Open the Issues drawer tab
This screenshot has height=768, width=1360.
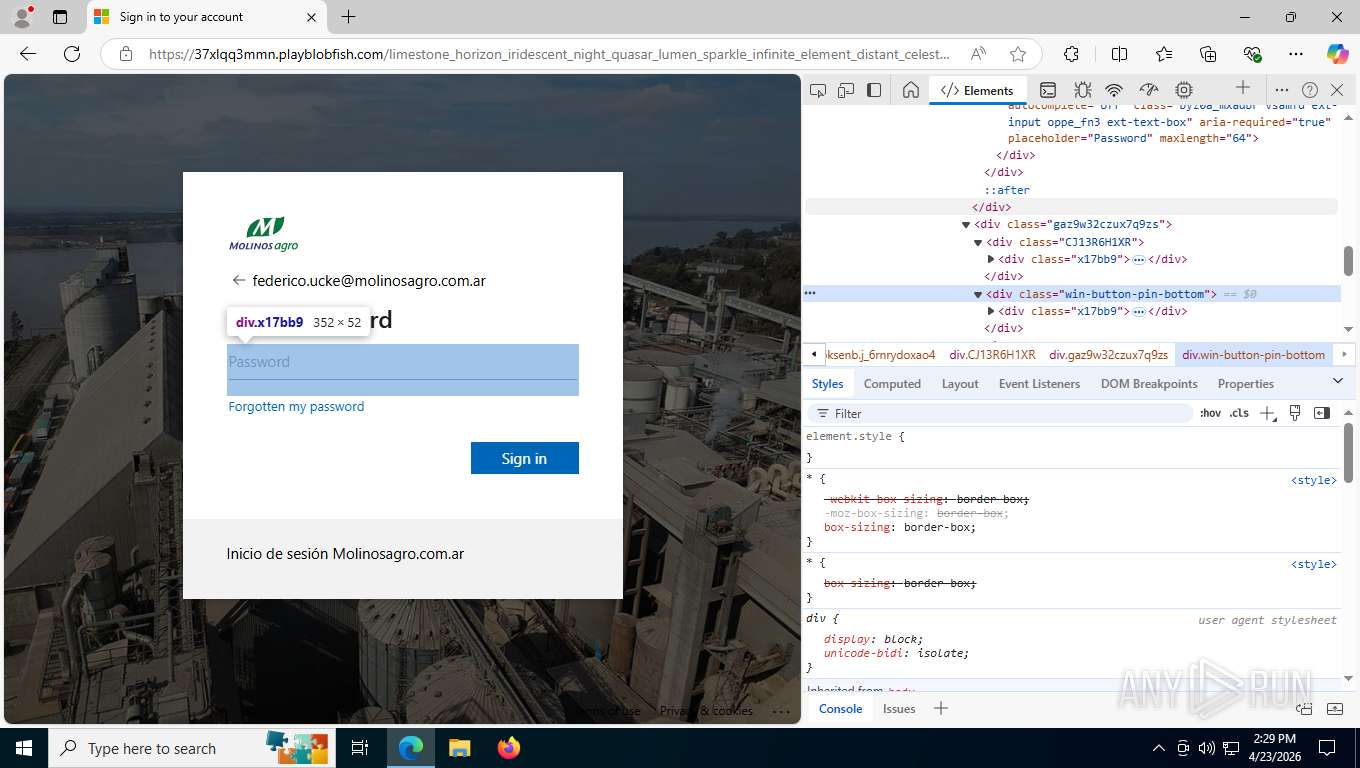(898, 709)
